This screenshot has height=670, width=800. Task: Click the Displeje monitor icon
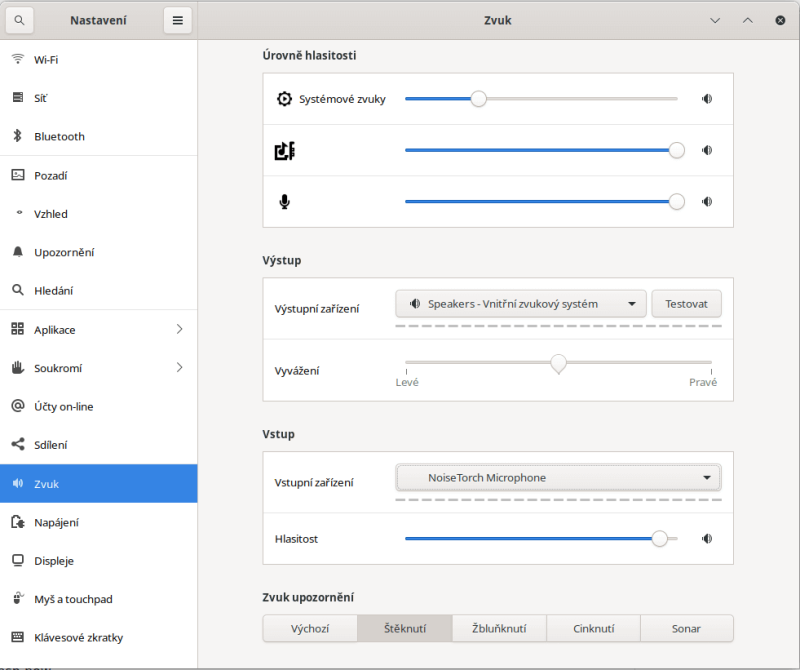pyautogui.click(x=17, y=561)
